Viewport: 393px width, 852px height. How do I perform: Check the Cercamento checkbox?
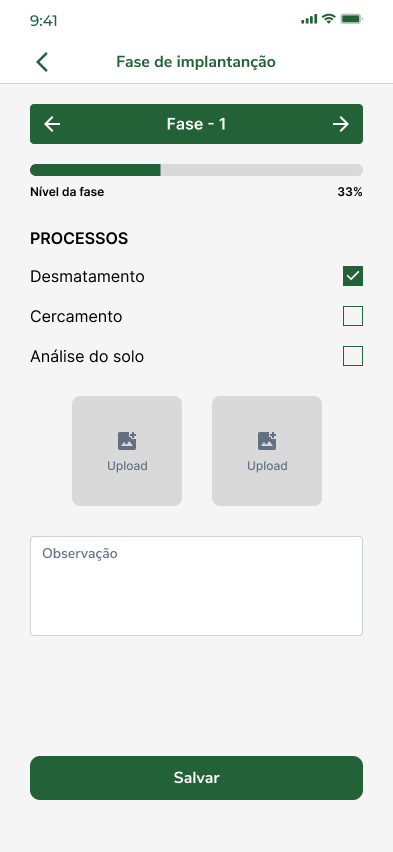pos(353,316)
